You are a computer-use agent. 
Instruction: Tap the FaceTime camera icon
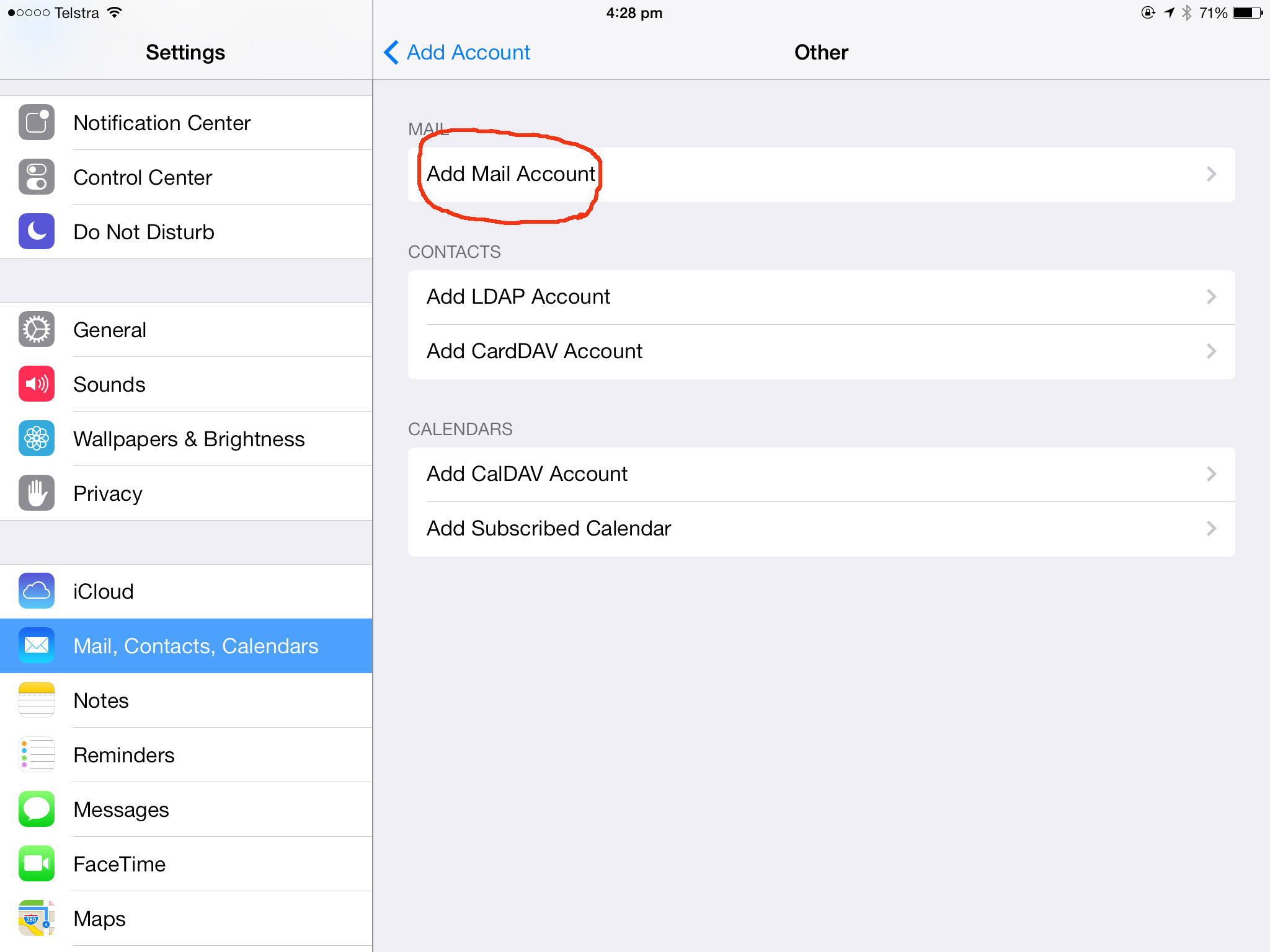tap(37, 863)
